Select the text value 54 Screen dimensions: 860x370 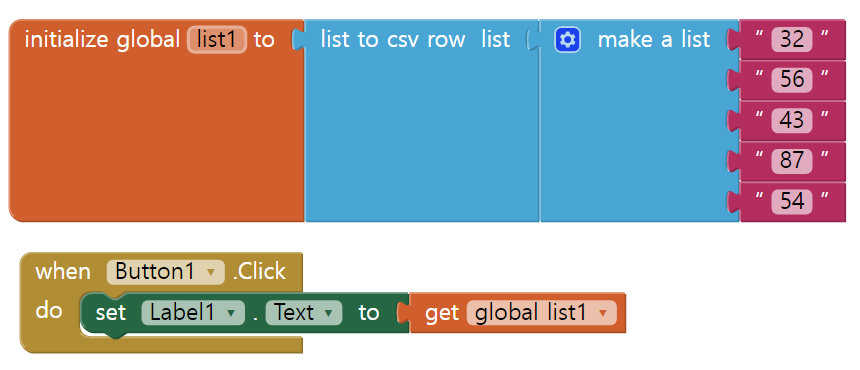791,202
